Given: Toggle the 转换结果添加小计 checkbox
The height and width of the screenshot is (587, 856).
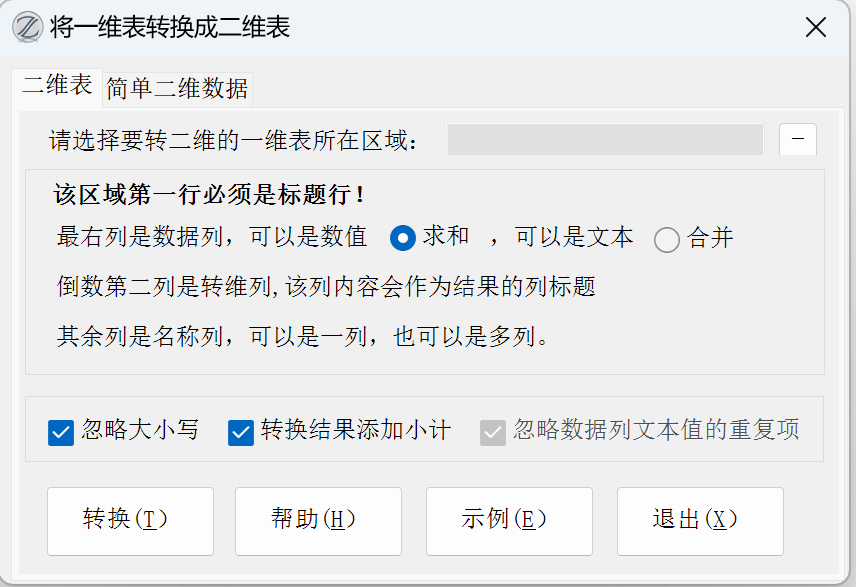Looking at the screenshot, I should point(241,432).
